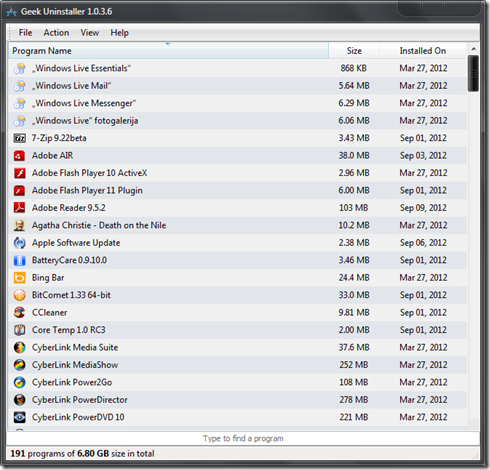This screenshot has width=490, height=470.
Task: Open the Action menu
Action: tap(56, 33)
